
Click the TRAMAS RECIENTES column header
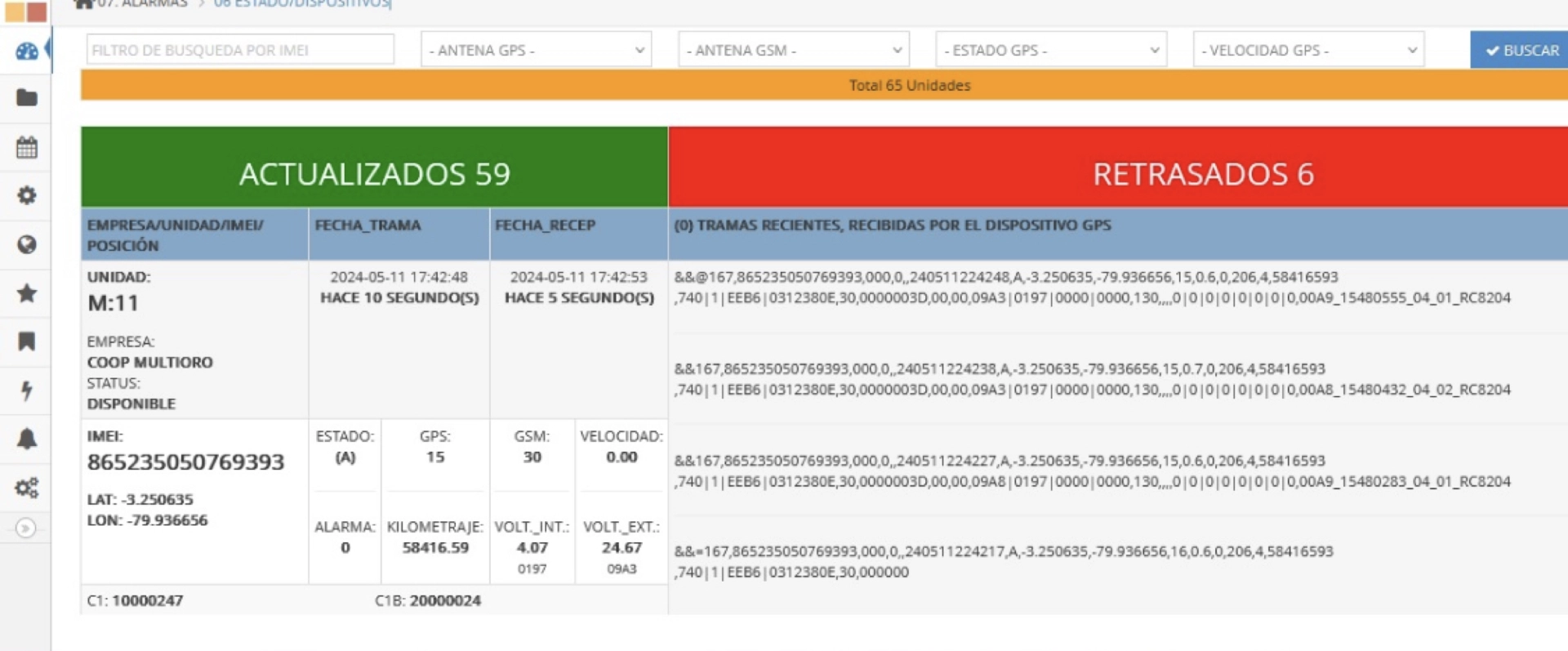tap(1118, 235)
